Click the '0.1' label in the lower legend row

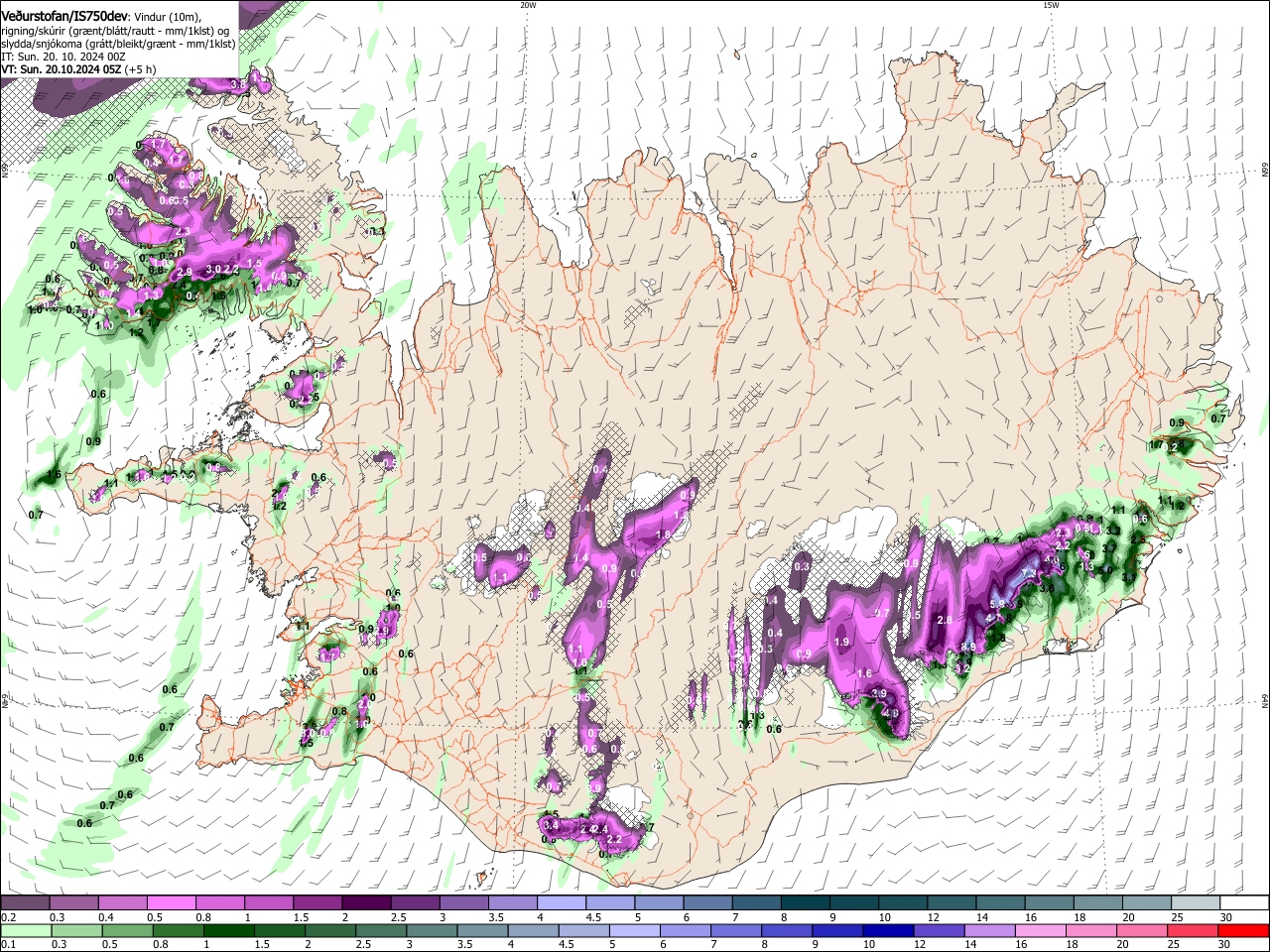click(8, 945)
